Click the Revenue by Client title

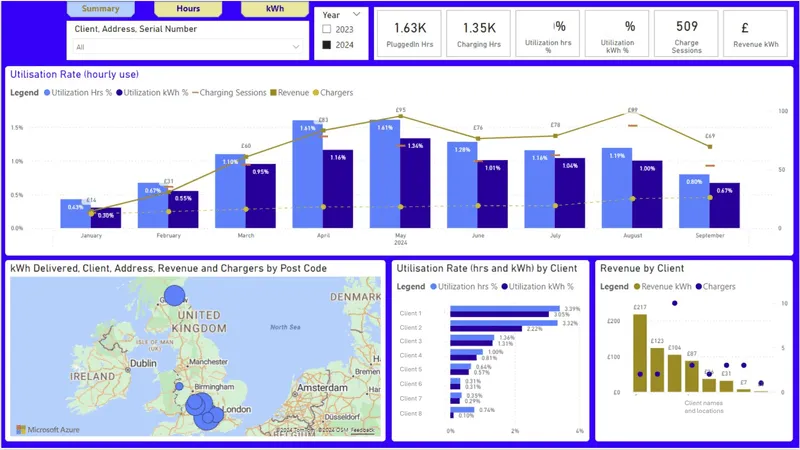coord(642,268)
